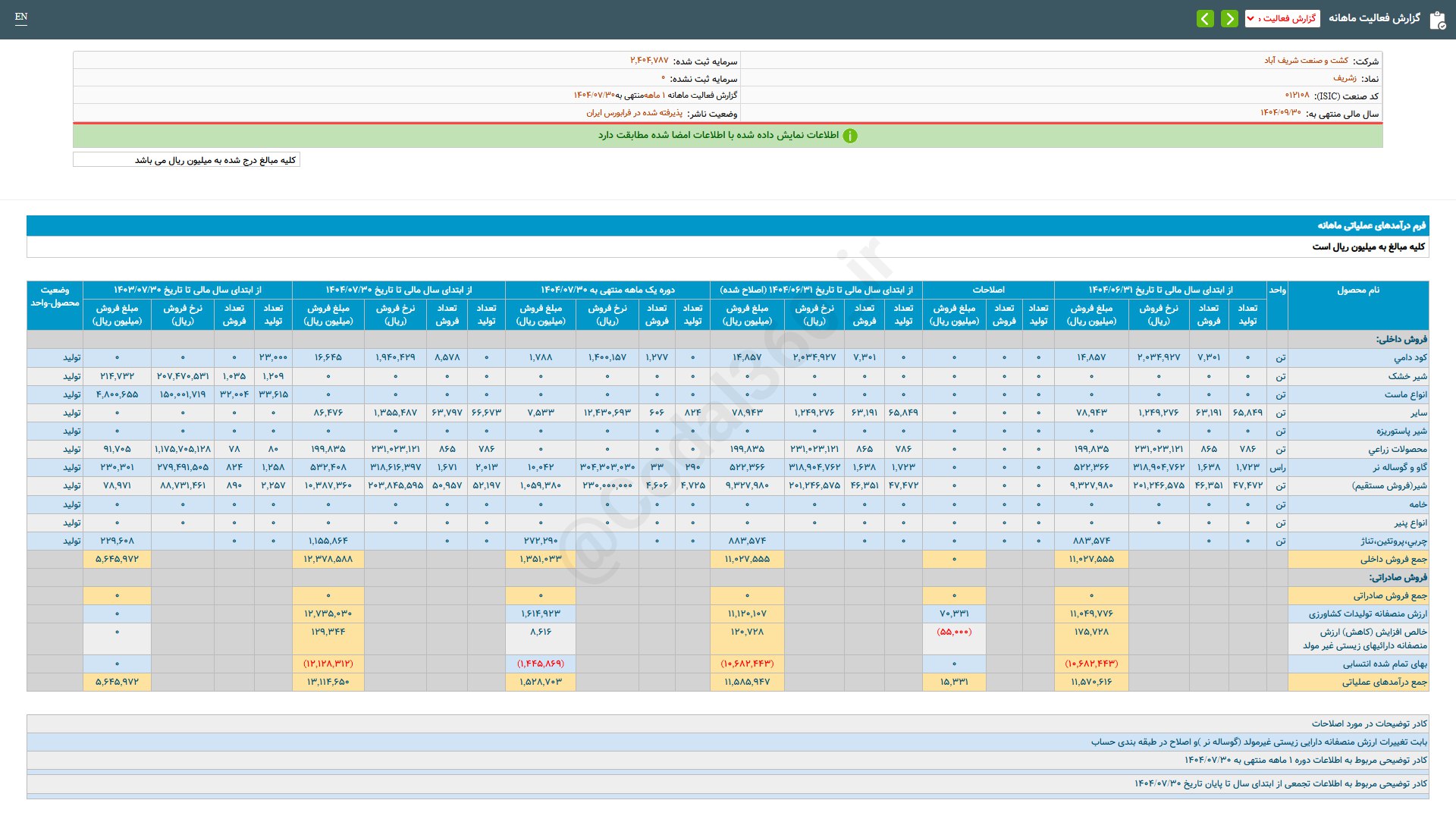Screen dimensions: 1456x819
Task: Click the کادر توضیحات در مورد اصلاحات heading
Action: click(x=1369, y=724)
